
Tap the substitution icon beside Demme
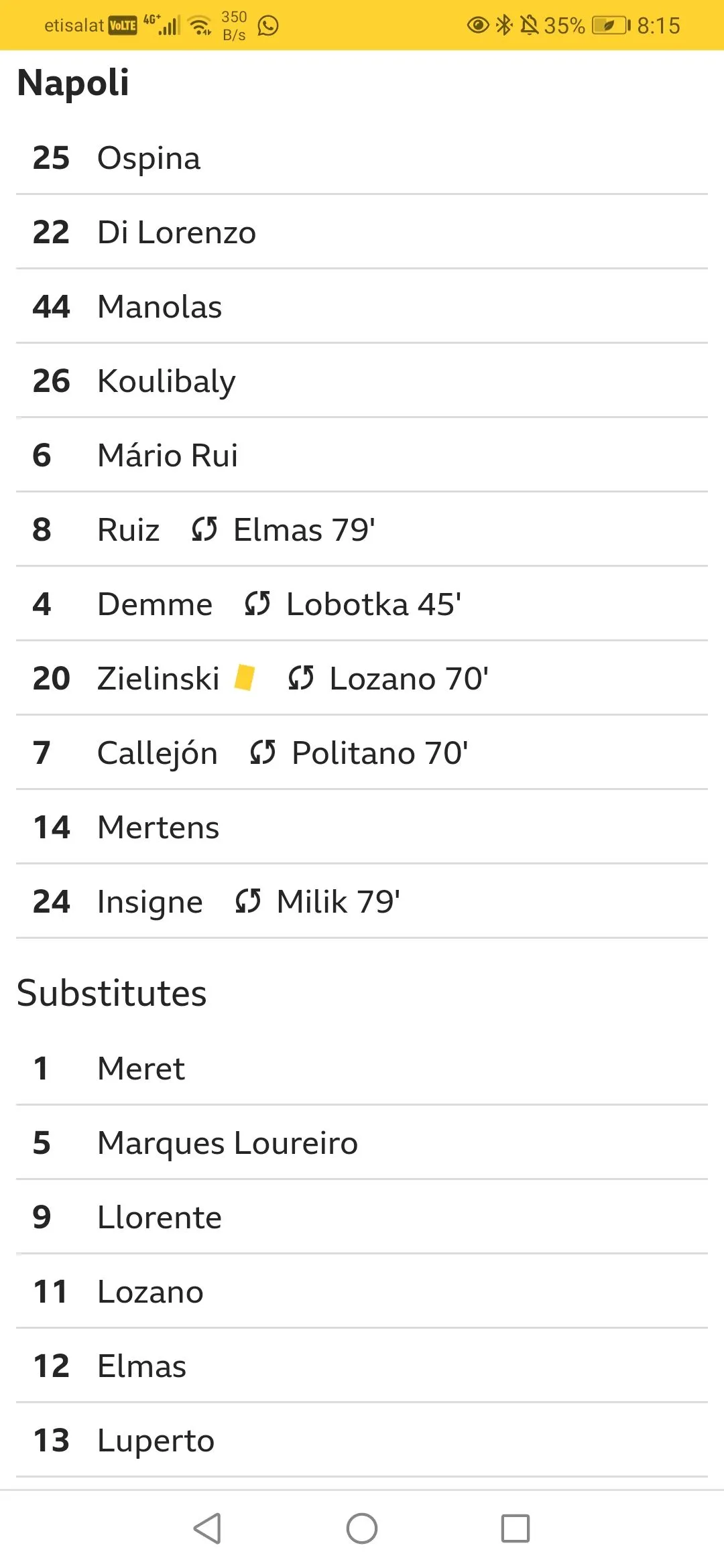[257, 604]
